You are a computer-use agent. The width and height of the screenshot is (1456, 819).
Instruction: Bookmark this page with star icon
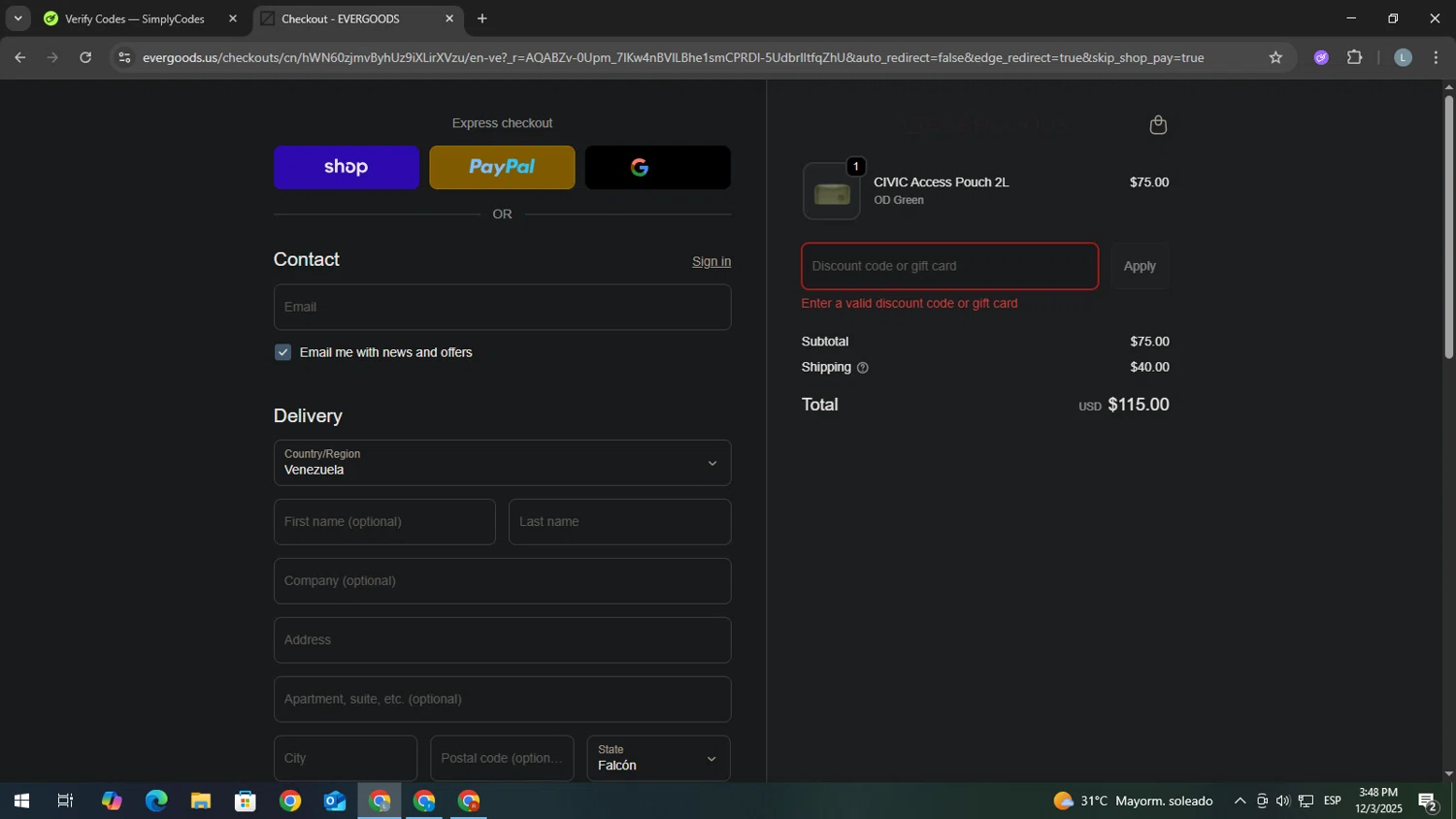coord(1275,57)
